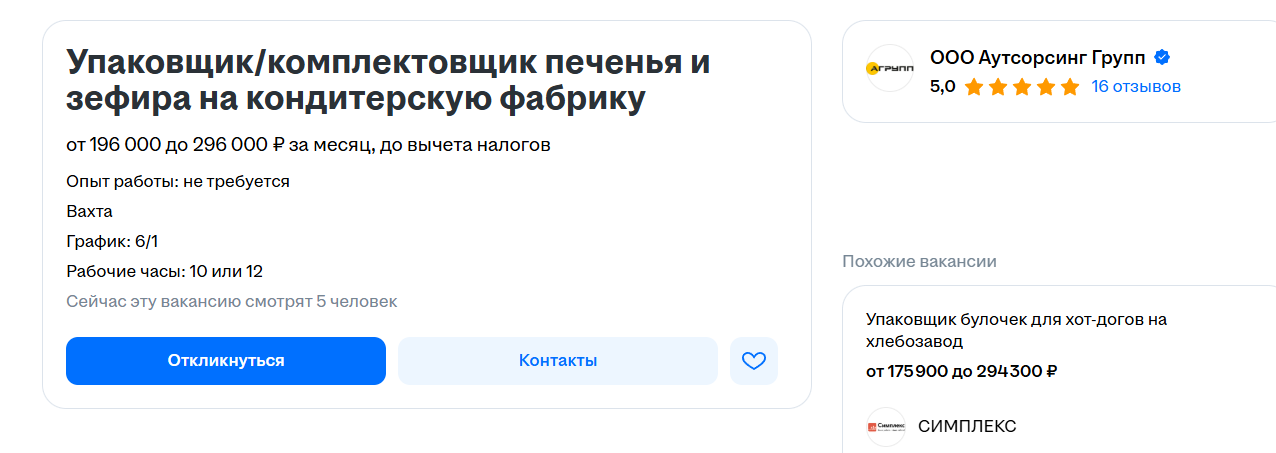Click the five-star rating icons
The height and width of the screenshot is (453, 1276).
(1021, 87)
